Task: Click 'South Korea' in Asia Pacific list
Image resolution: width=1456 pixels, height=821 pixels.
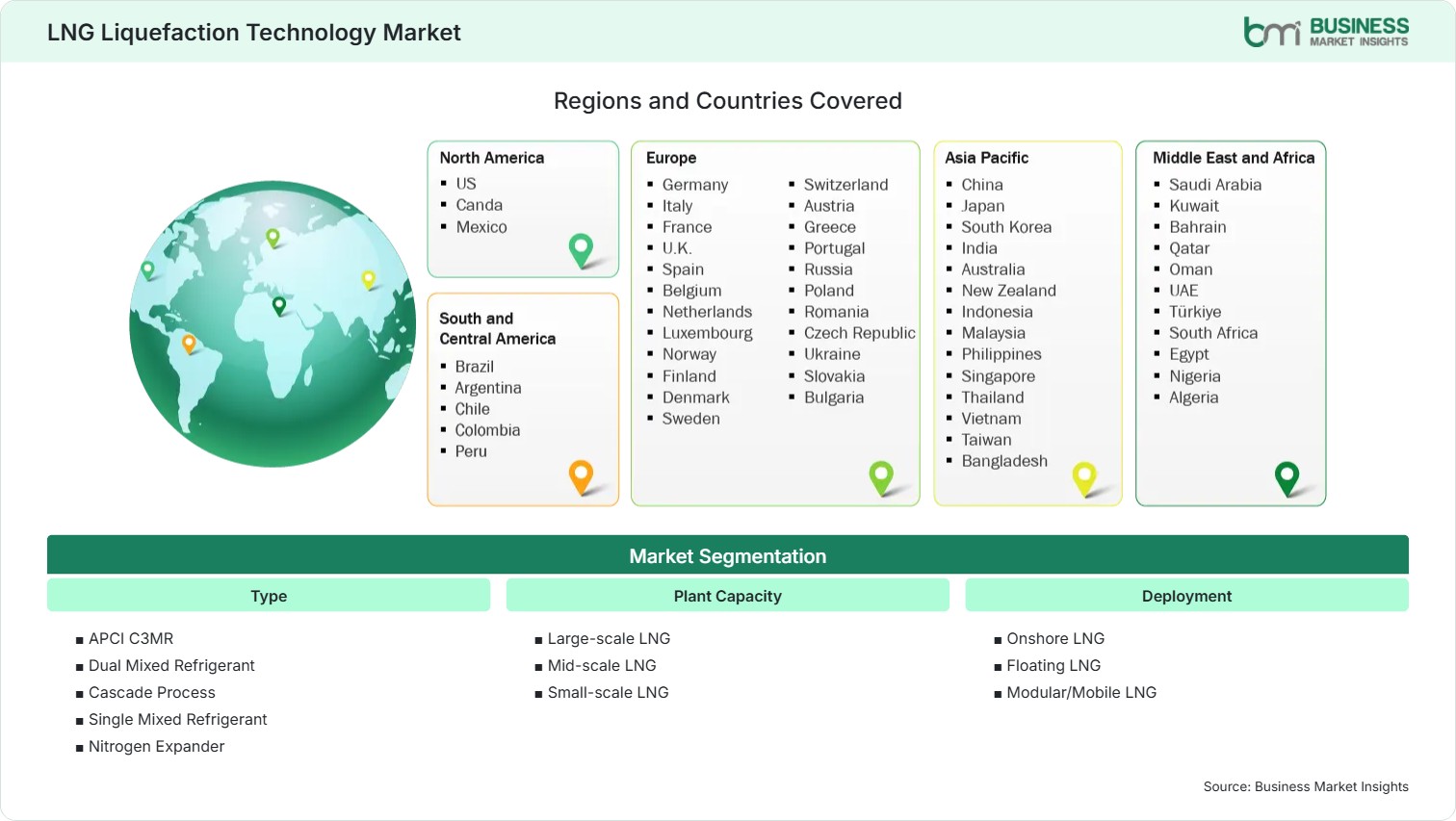Action: [x=1006, y=227]
